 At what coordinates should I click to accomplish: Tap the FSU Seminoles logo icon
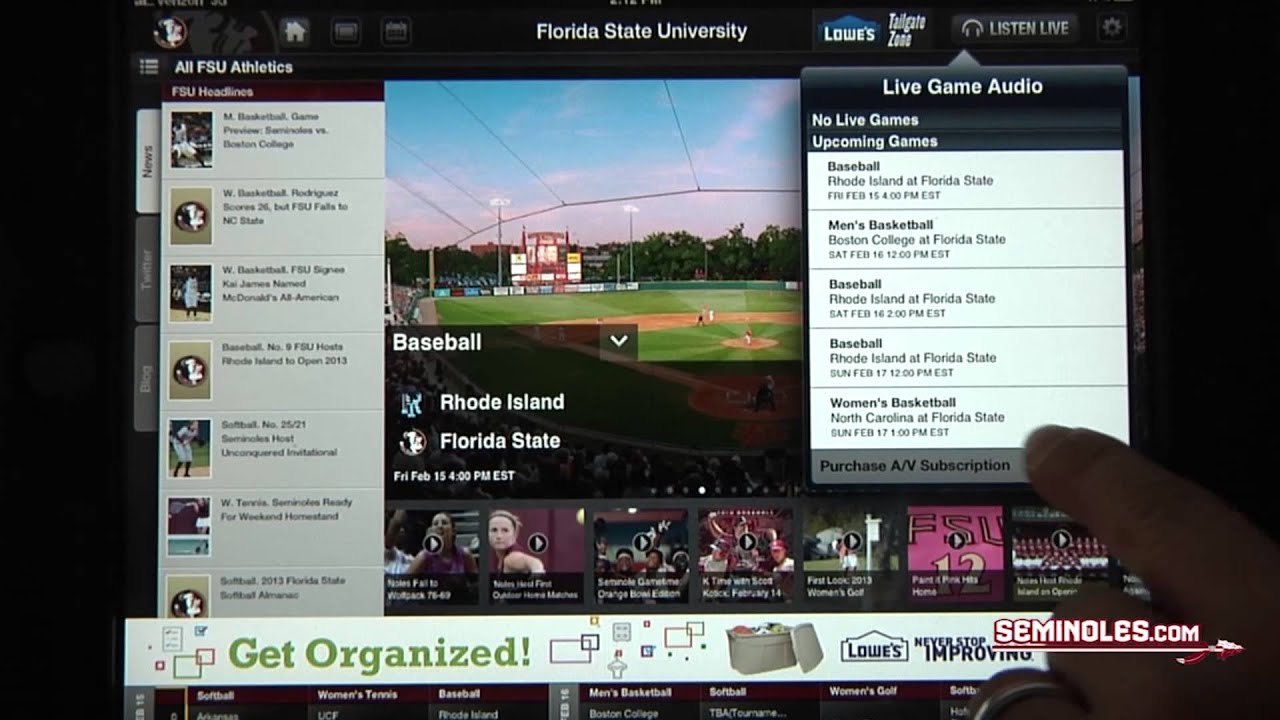point(170,31)
